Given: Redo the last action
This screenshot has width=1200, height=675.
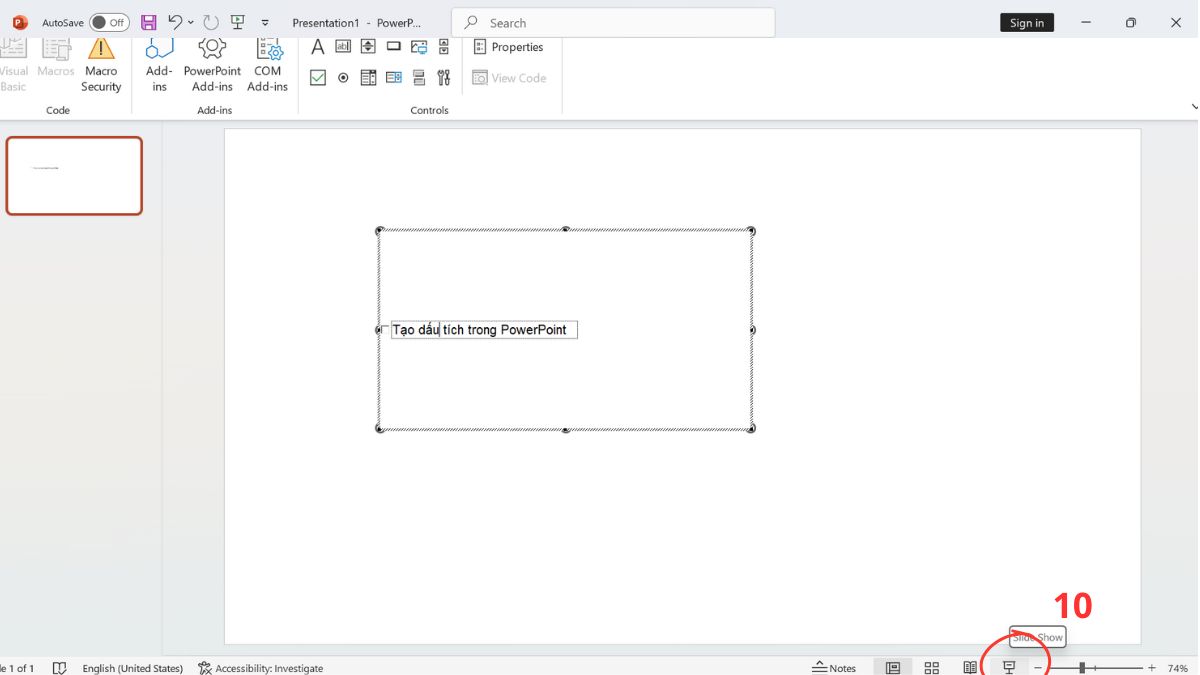Looking at the screenshot, I should [210, 22].
